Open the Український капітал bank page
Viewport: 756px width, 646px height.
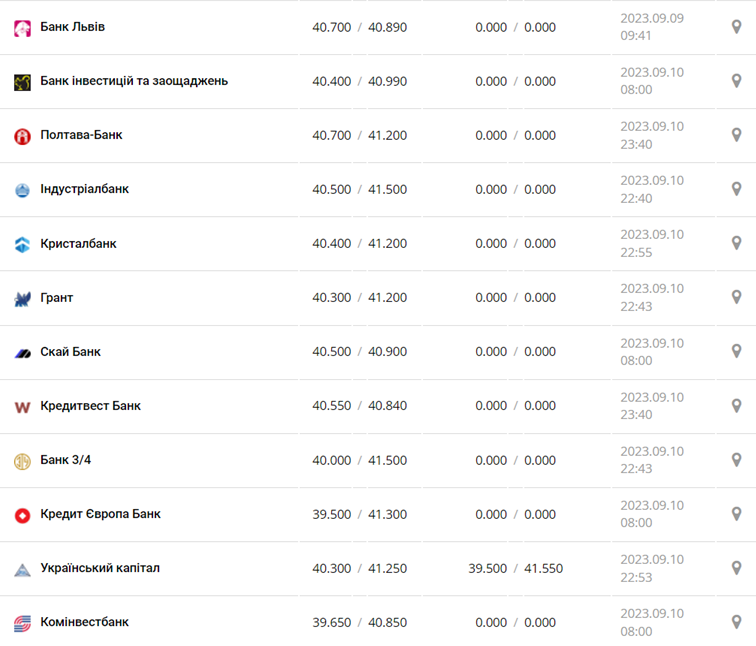coord(100,568)
